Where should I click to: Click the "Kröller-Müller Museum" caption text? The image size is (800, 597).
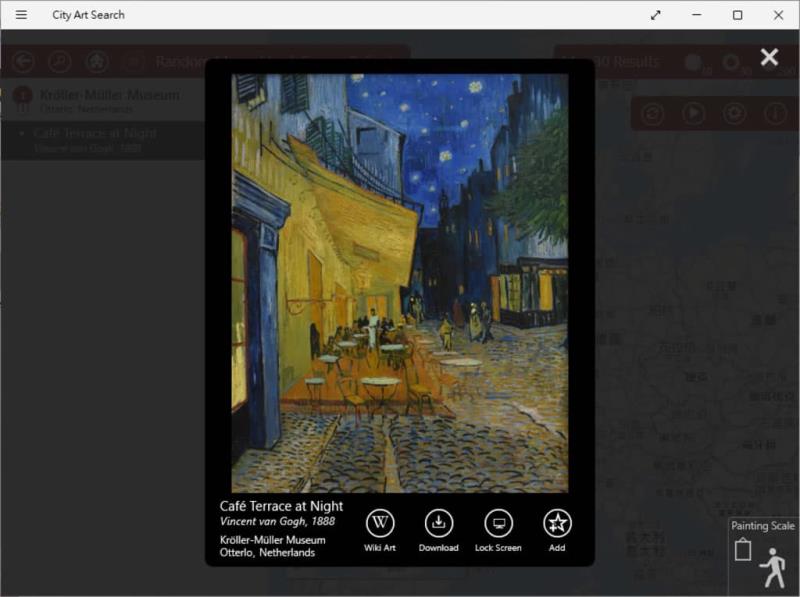coord(272,540)
